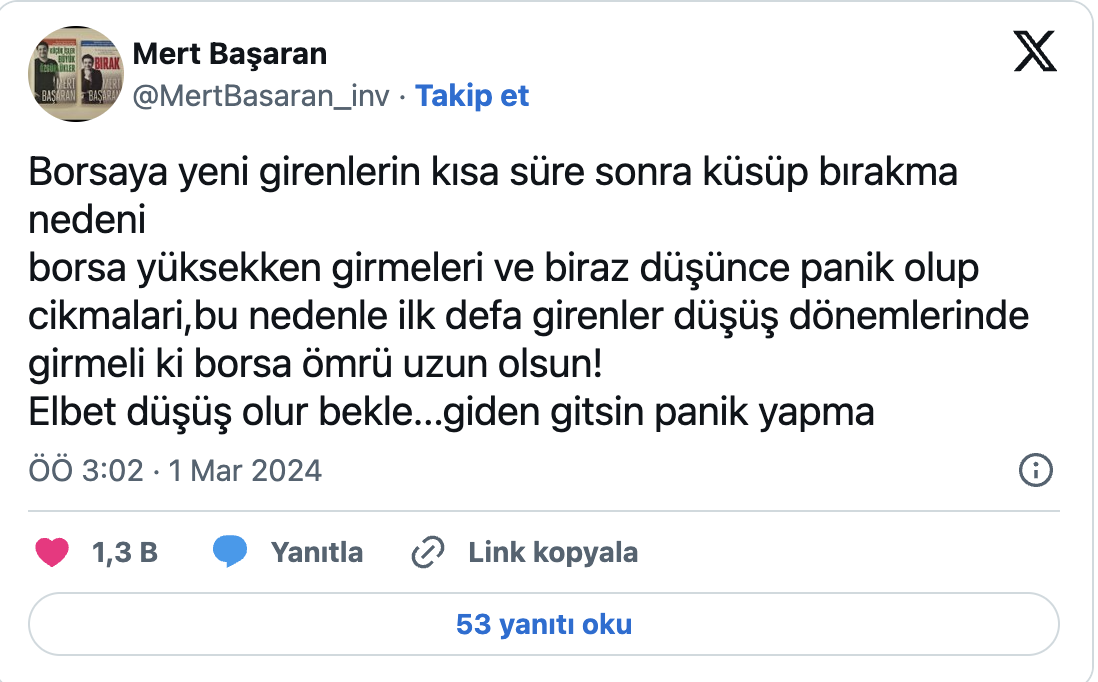Open the profile via the Mert Başaran name

229,54
